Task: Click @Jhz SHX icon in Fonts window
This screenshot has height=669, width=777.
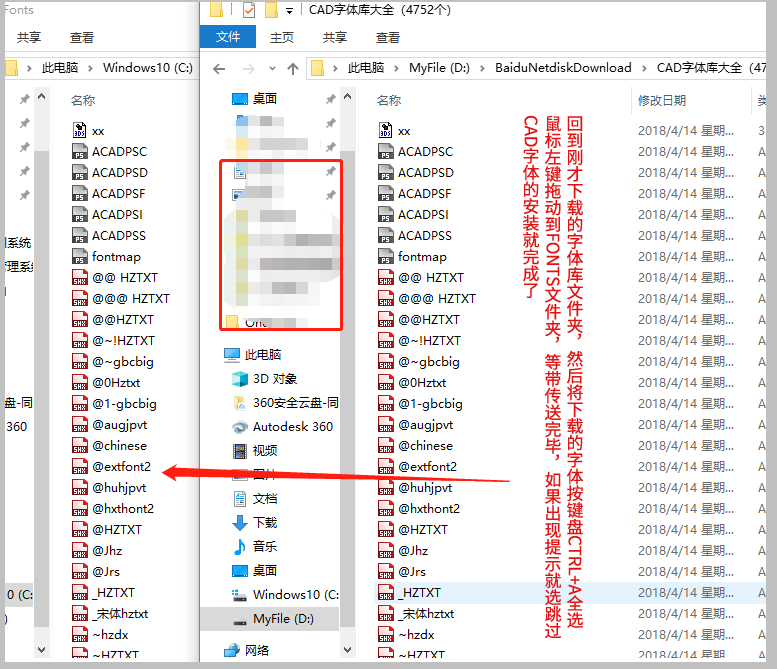Action: [79, 551]
